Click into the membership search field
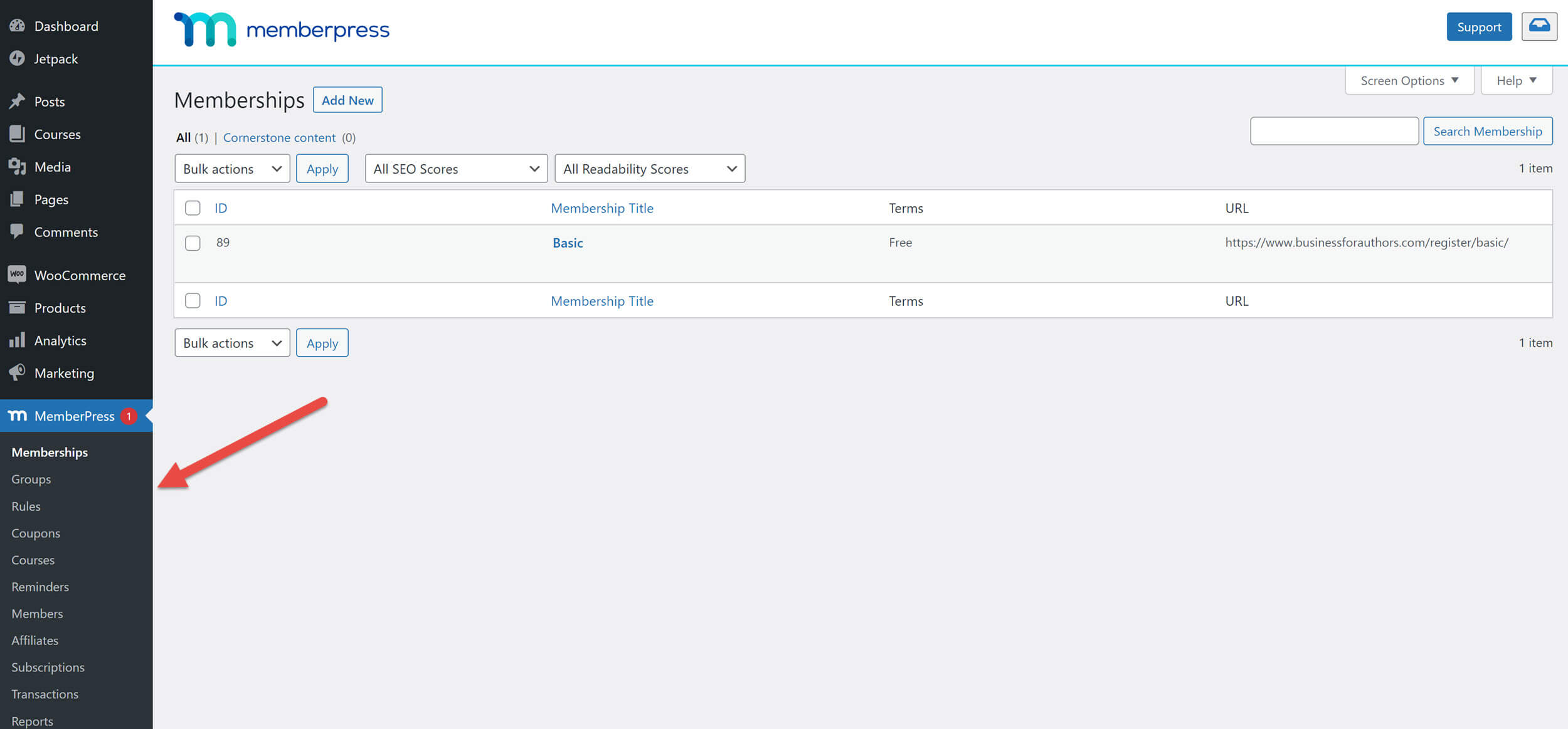 pos(1334,131)
